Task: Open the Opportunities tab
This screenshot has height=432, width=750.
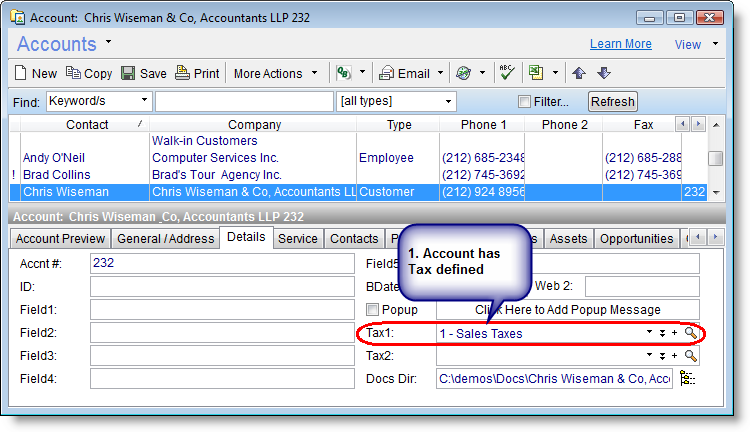Action: [x=636, y=238]
